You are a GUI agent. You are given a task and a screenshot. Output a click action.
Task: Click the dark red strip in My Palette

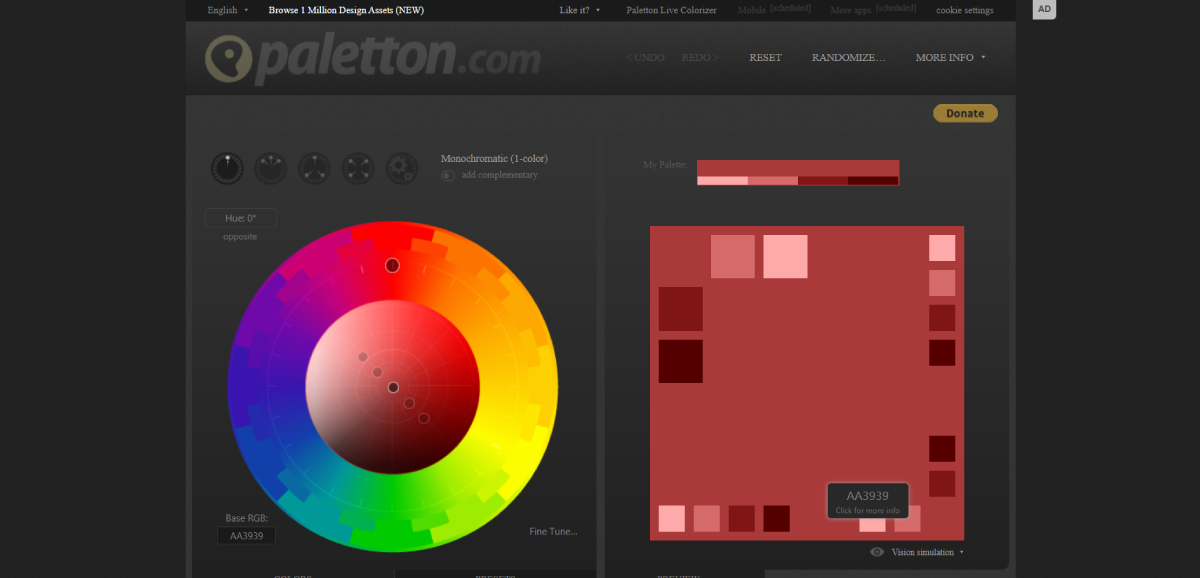pyautogui.click(x=823, y=181)
